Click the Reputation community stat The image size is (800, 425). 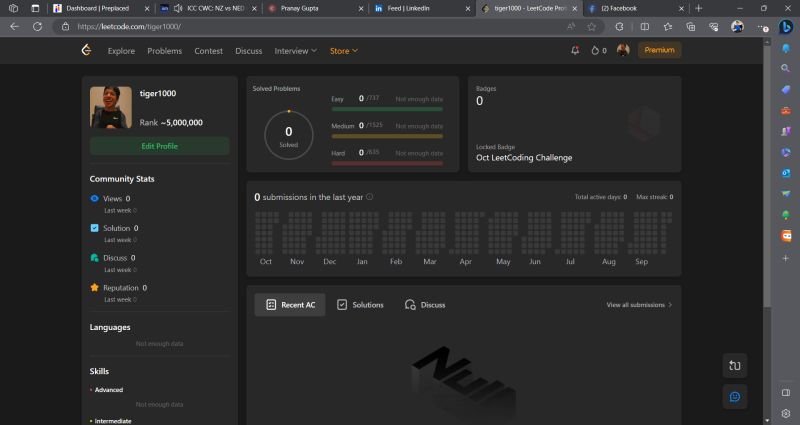119,288
